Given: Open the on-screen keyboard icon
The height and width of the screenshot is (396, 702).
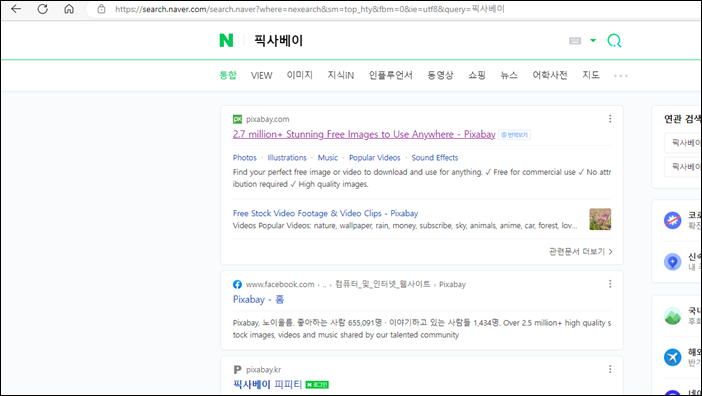Looking at the screenshot, I should coord(575,41).
